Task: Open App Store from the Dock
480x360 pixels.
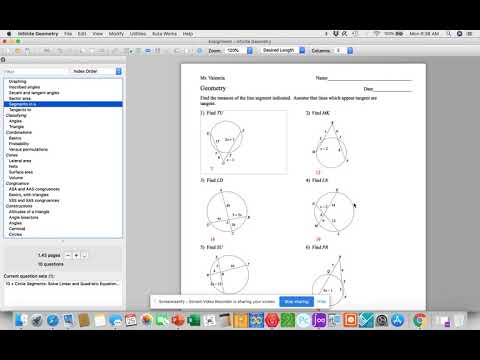Action: pos(397,320)
